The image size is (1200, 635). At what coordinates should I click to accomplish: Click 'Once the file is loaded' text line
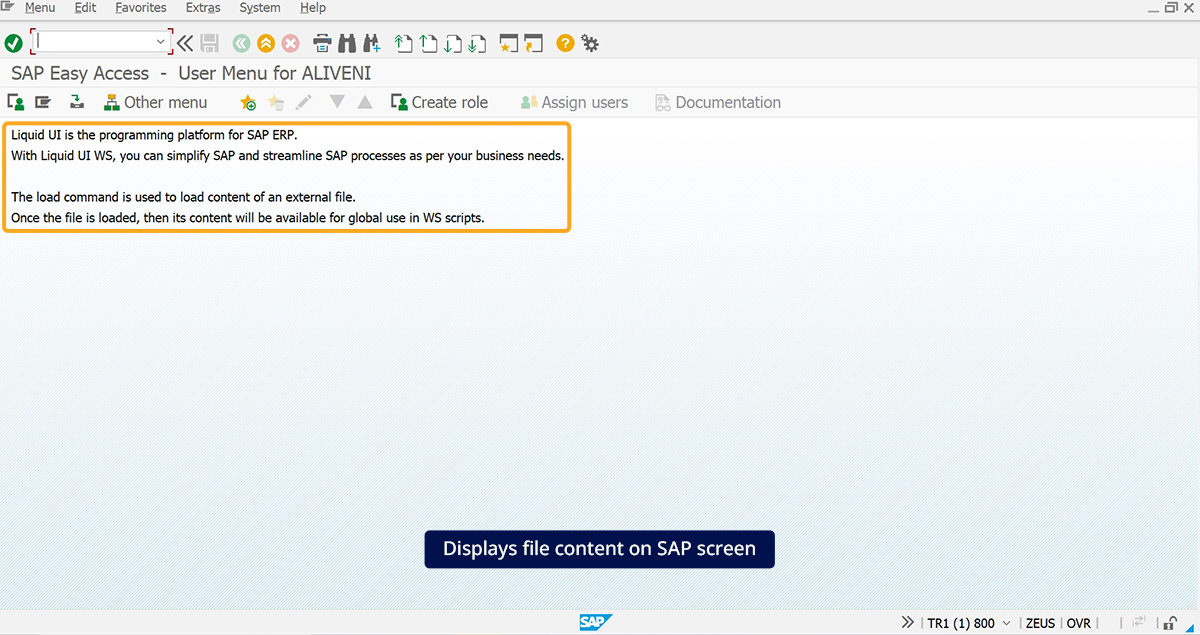pos(248,218)
